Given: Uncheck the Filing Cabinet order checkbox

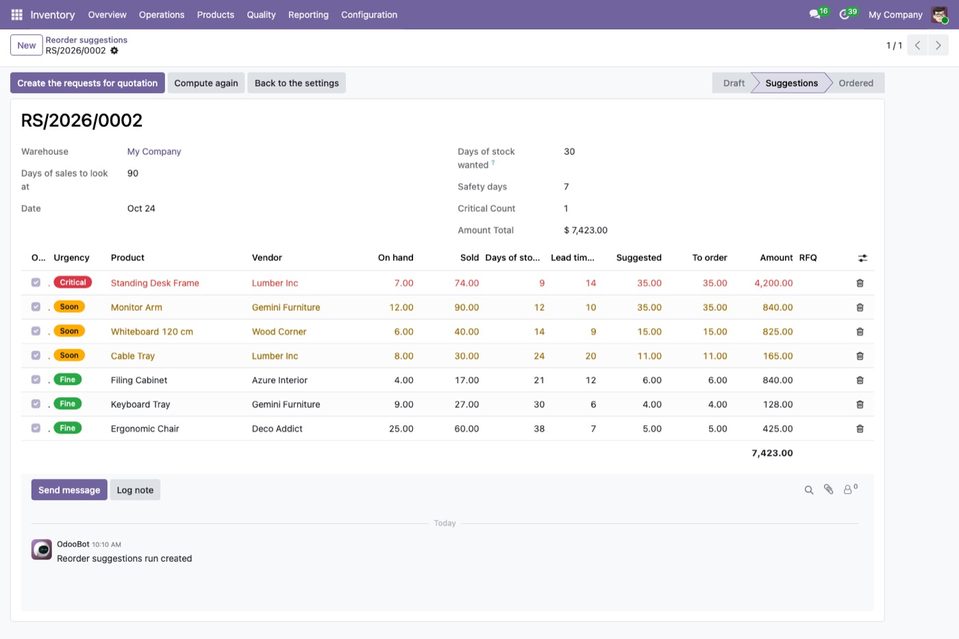Looking at the screenshot, I should 35,380.
